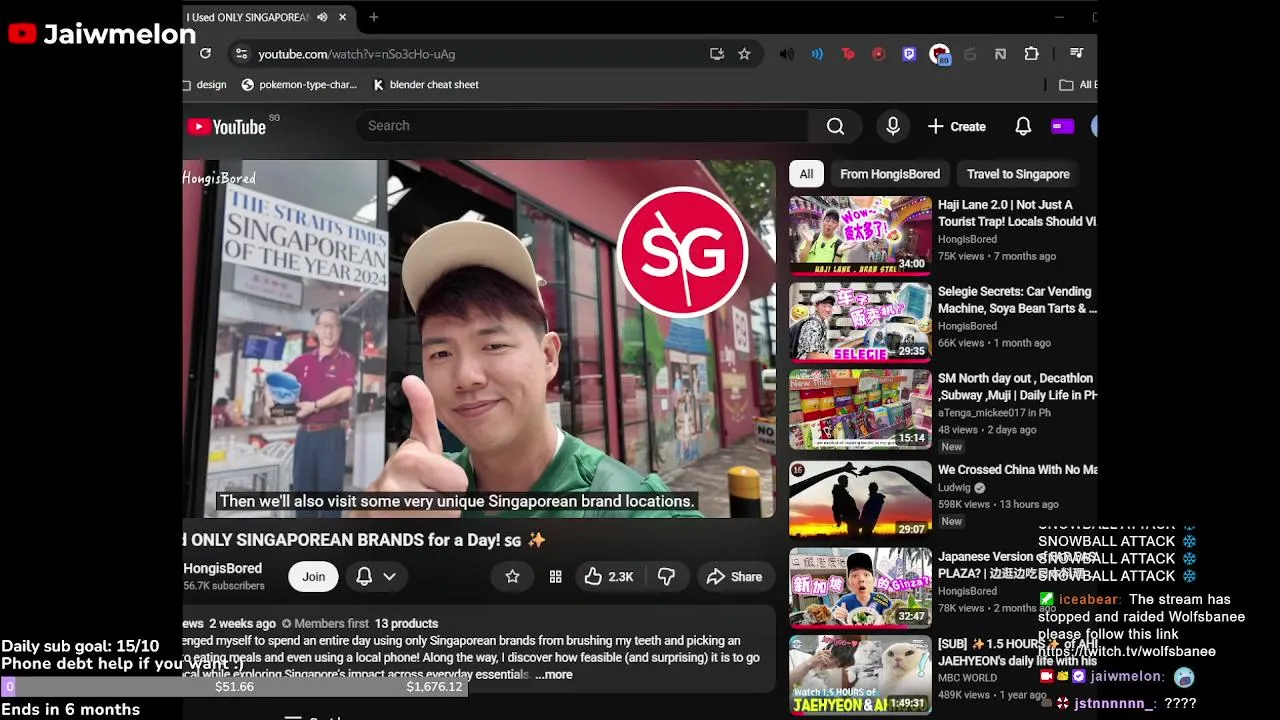
Task: Search with your voice microphone icon
Action: [x=893, y=126]
